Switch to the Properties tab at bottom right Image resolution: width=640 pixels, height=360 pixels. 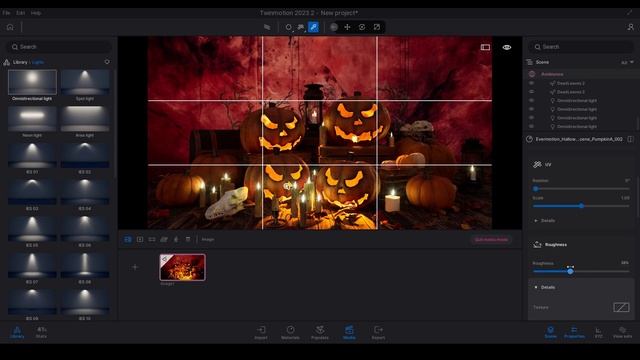click(x=574, y=332)
